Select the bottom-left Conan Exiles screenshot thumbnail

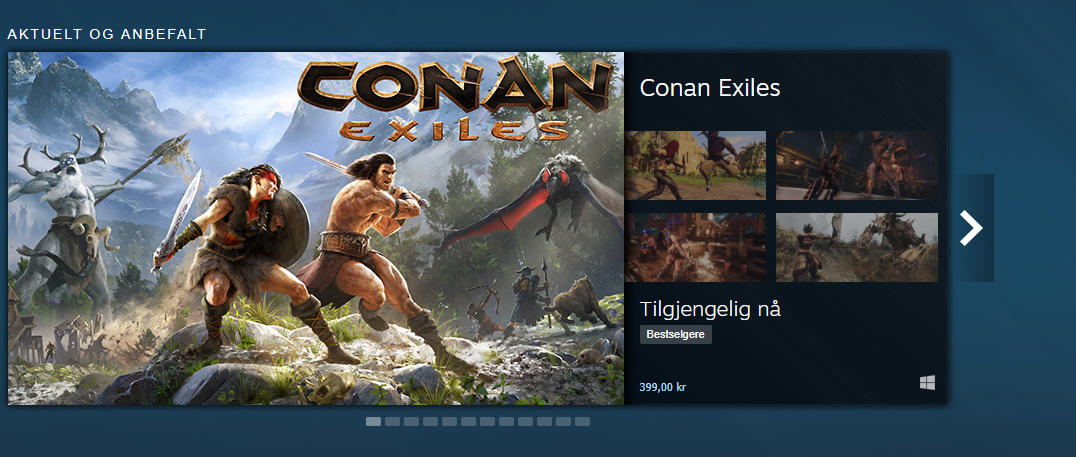pos(696,247)
